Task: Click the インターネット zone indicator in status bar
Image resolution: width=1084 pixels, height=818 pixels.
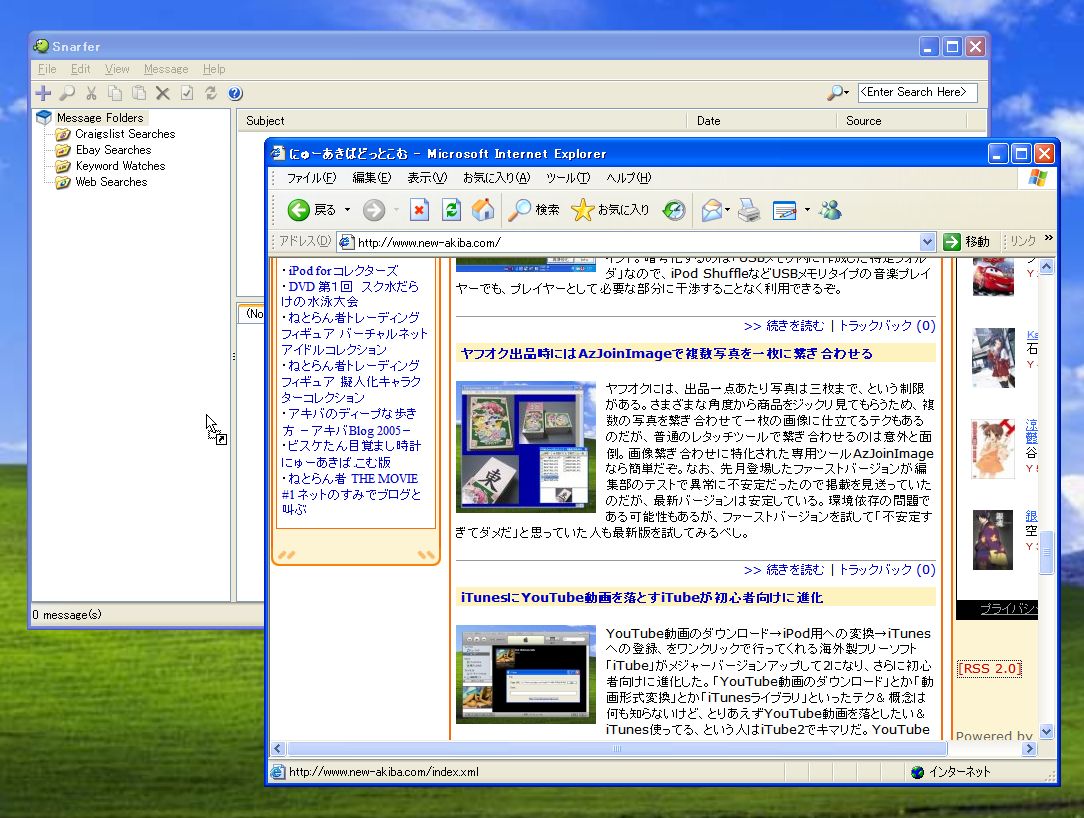Action: [951, 772]
